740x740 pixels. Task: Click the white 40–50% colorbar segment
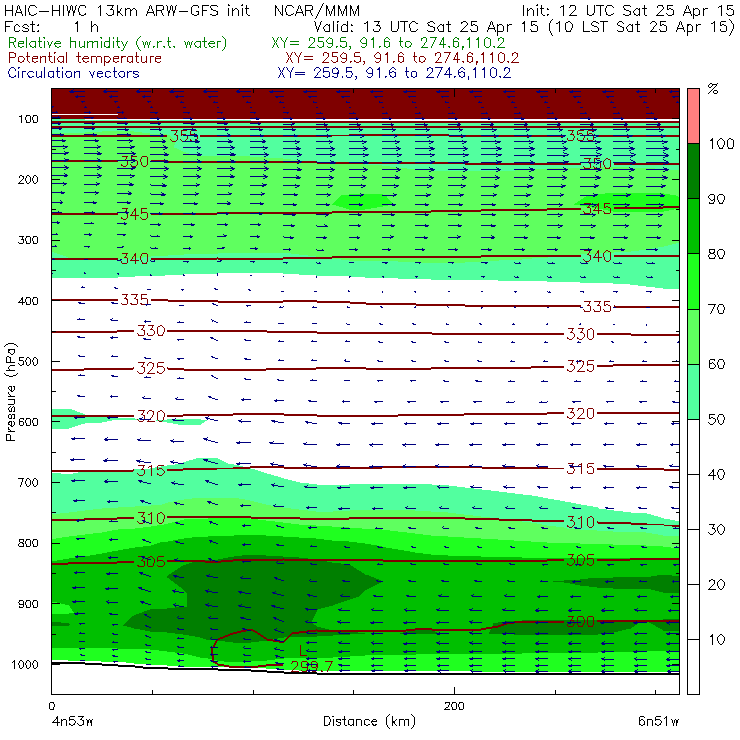pos(693,446)
